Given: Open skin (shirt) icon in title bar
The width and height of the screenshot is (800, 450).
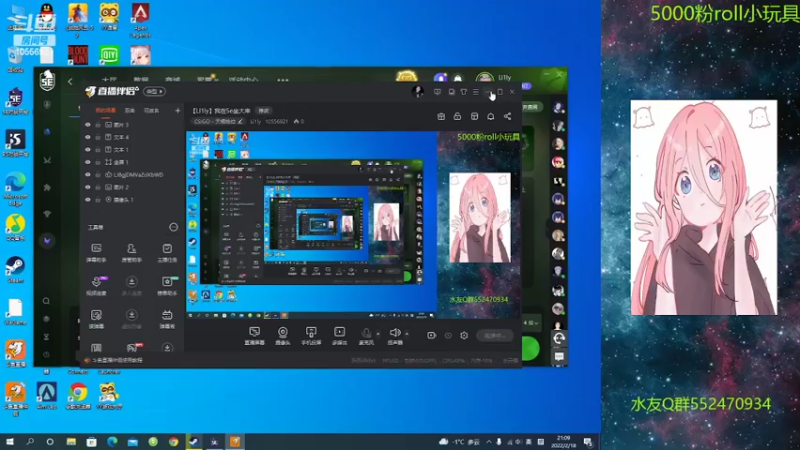Looking at the screenshot, I should (x=463, y=92).
